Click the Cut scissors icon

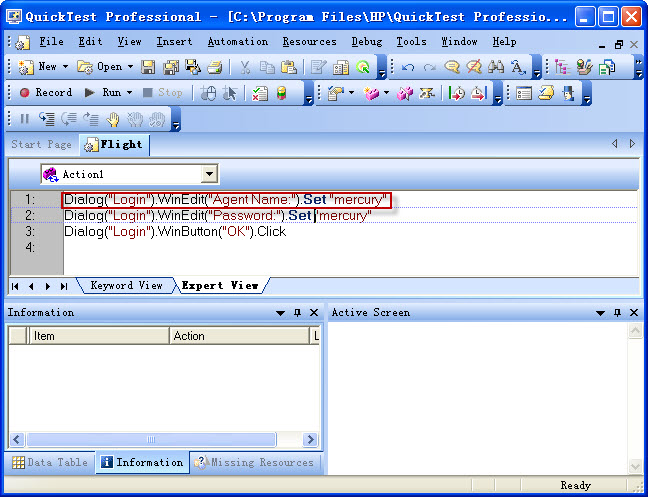[245, 67]
